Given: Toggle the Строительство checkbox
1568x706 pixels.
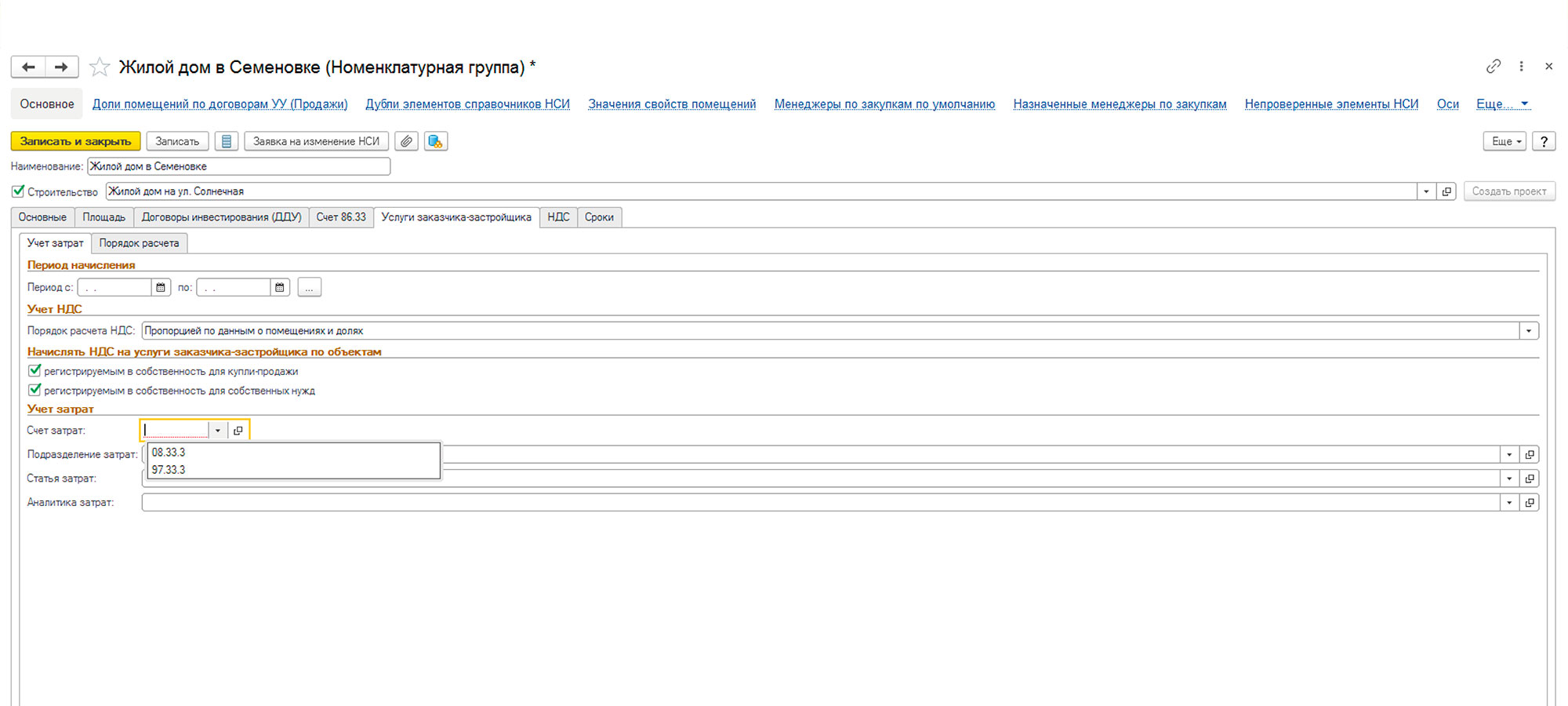Looking at the screenshot, I should (18, 191).
